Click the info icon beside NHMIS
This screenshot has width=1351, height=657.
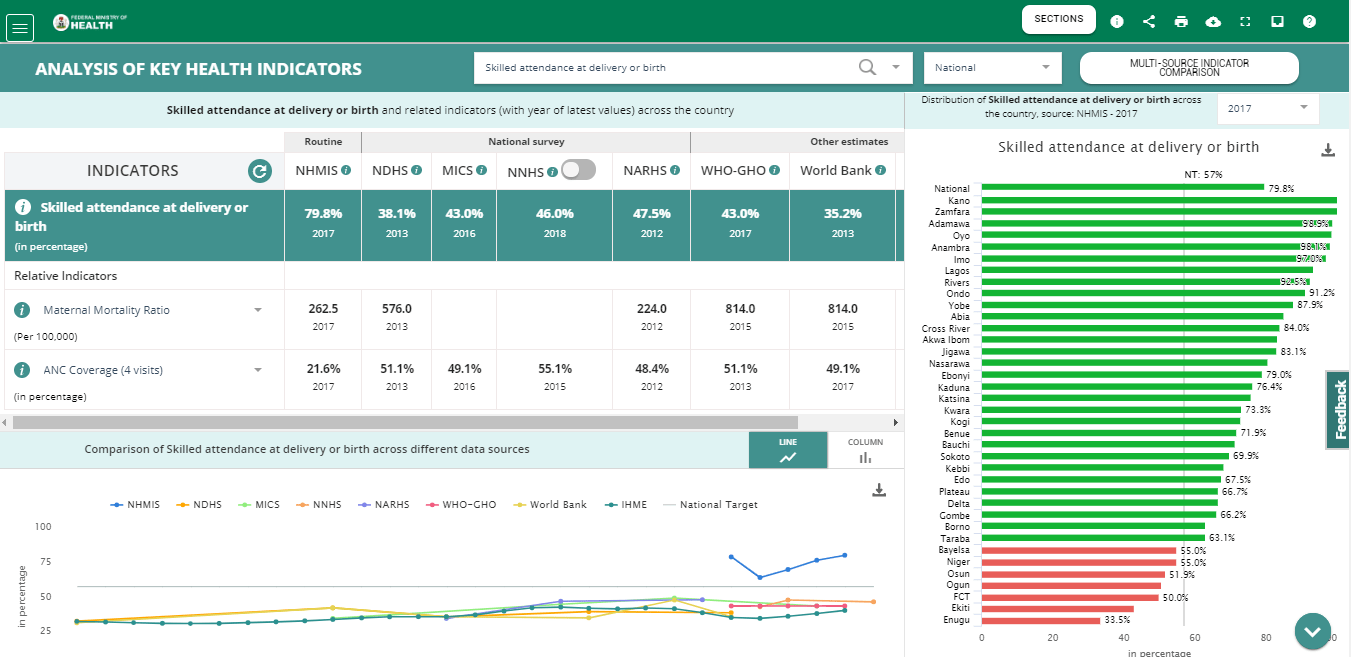coord(346,171)
